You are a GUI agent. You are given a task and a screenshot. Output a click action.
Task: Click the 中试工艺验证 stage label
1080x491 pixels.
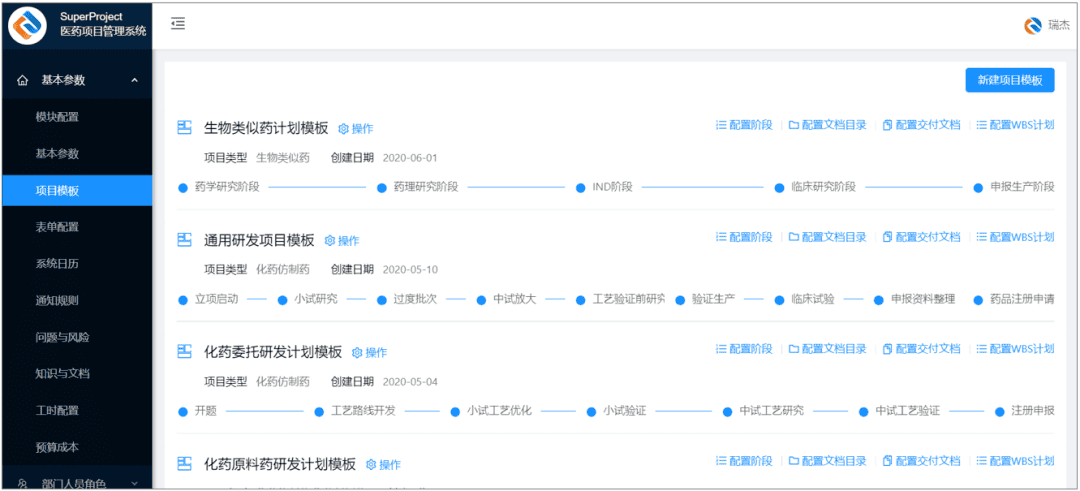(908, 411)
